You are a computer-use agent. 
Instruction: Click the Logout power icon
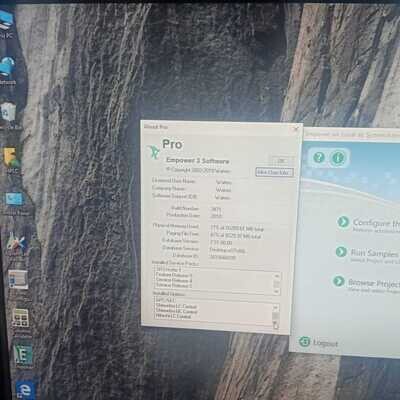tap(304, 341)
